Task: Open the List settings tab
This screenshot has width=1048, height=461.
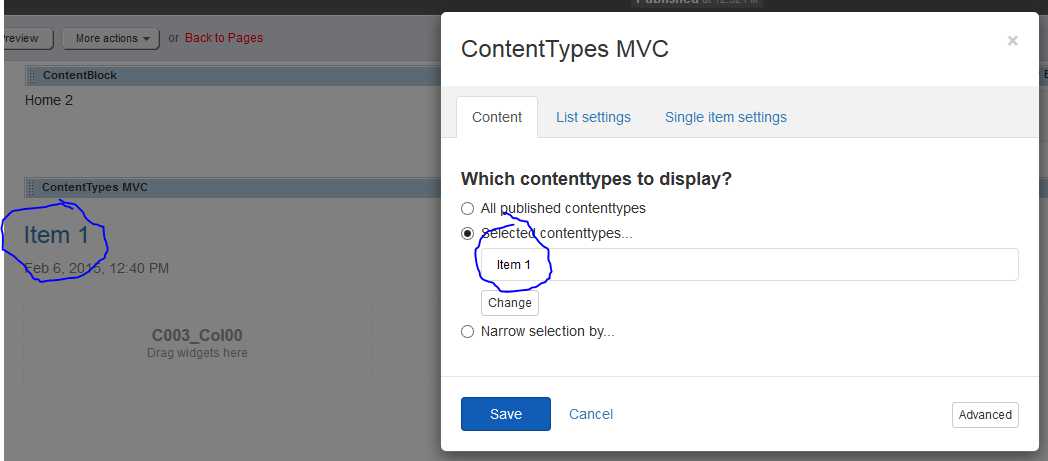Action: 594,118
